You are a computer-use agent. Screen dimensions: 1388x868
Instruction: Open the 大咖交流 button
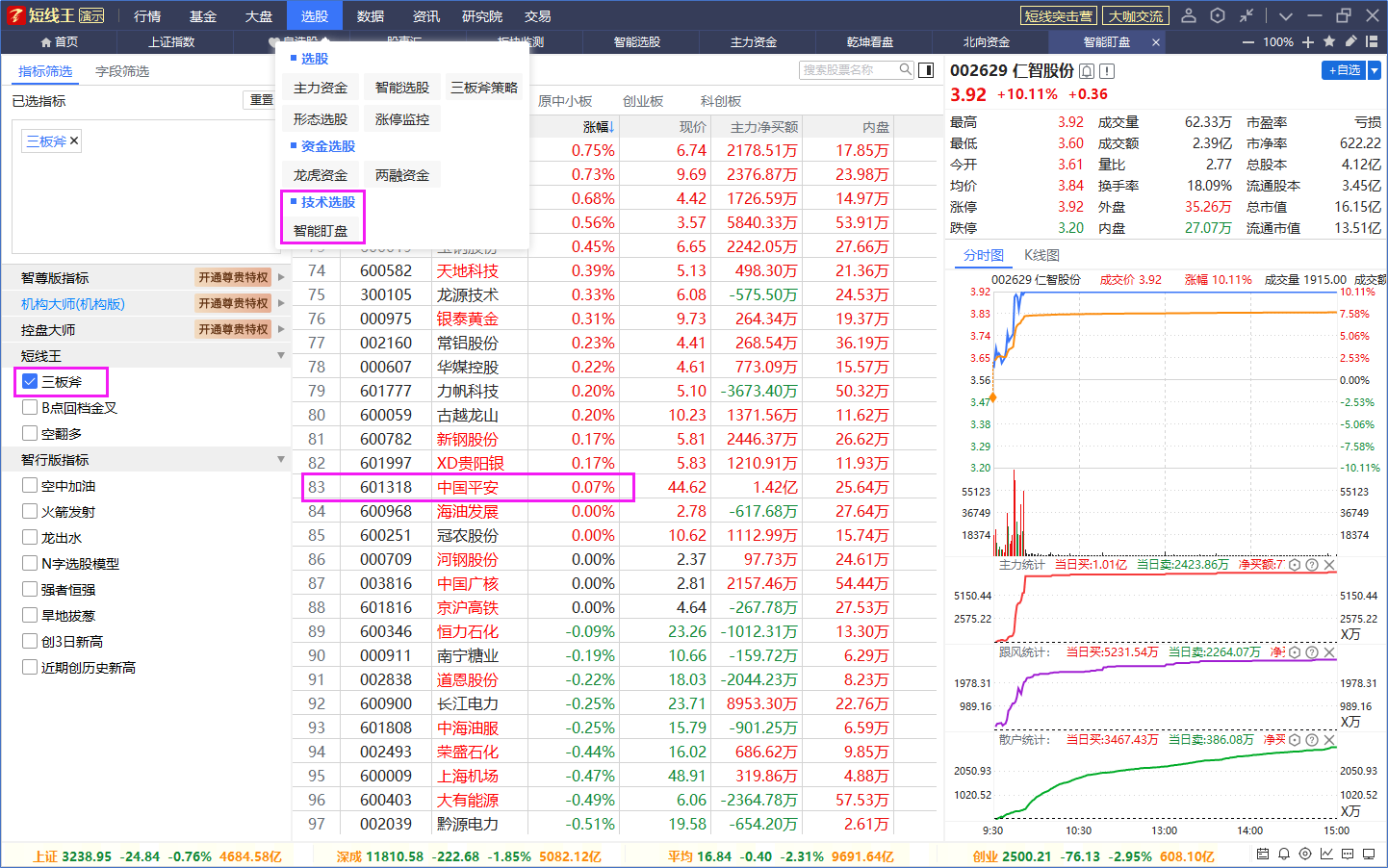[1136, 16]
